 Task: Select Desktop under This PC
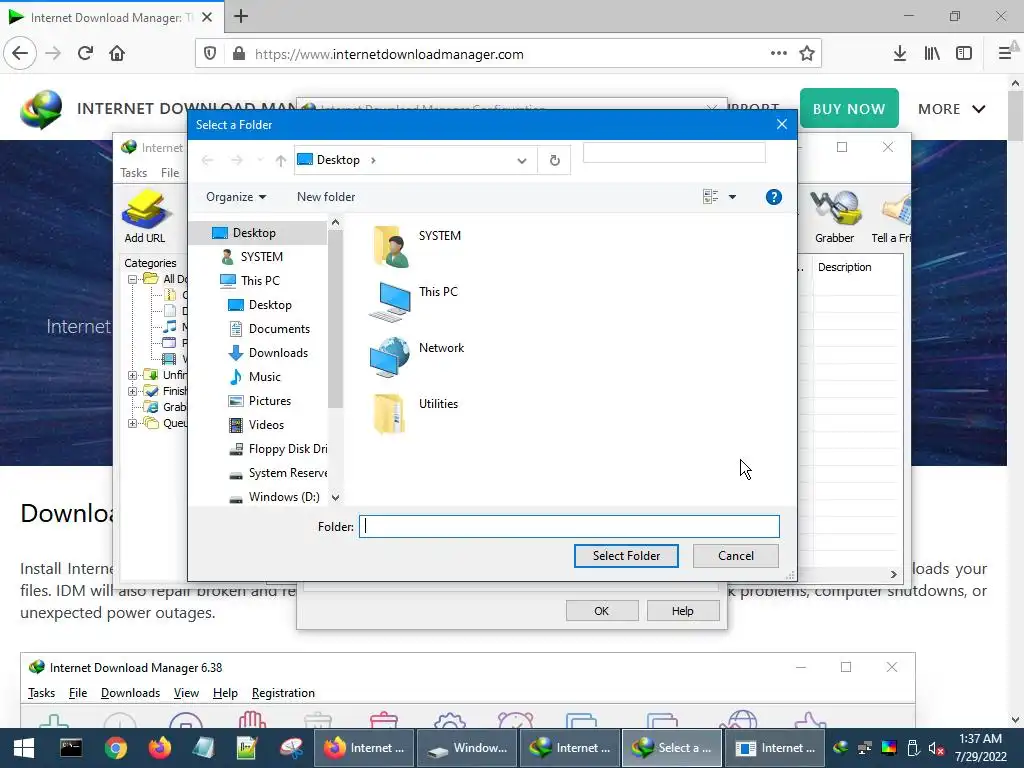pos(270,305)
